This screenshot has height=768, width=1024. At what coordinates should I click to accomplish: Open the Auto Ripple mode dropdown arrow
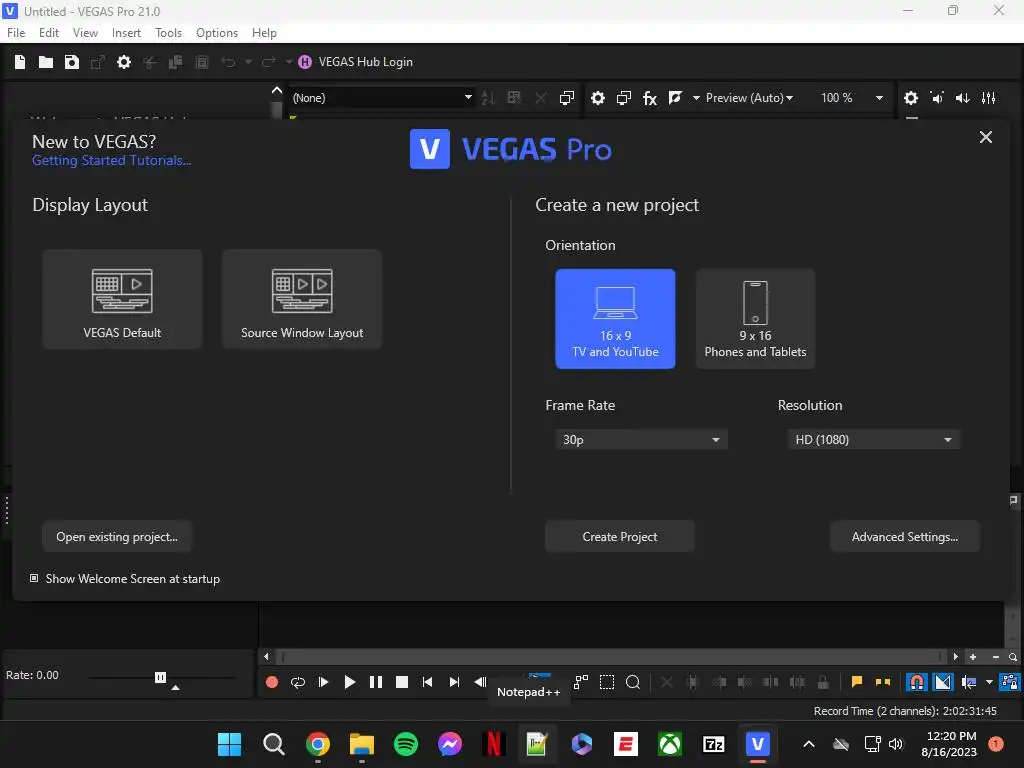989,682
